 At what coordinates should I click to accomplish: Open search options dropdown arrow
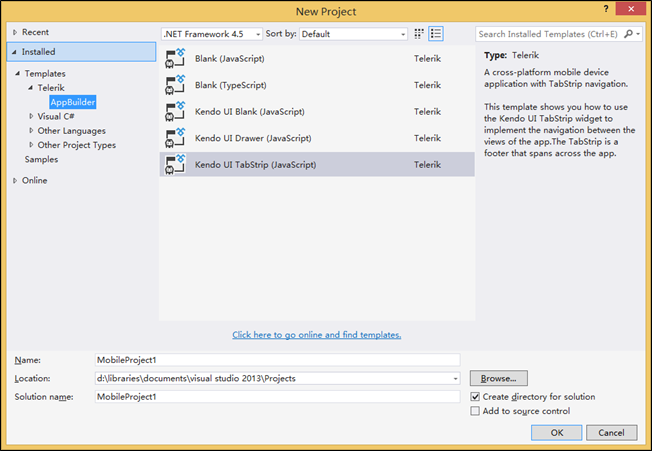click(x=638, y=34)
